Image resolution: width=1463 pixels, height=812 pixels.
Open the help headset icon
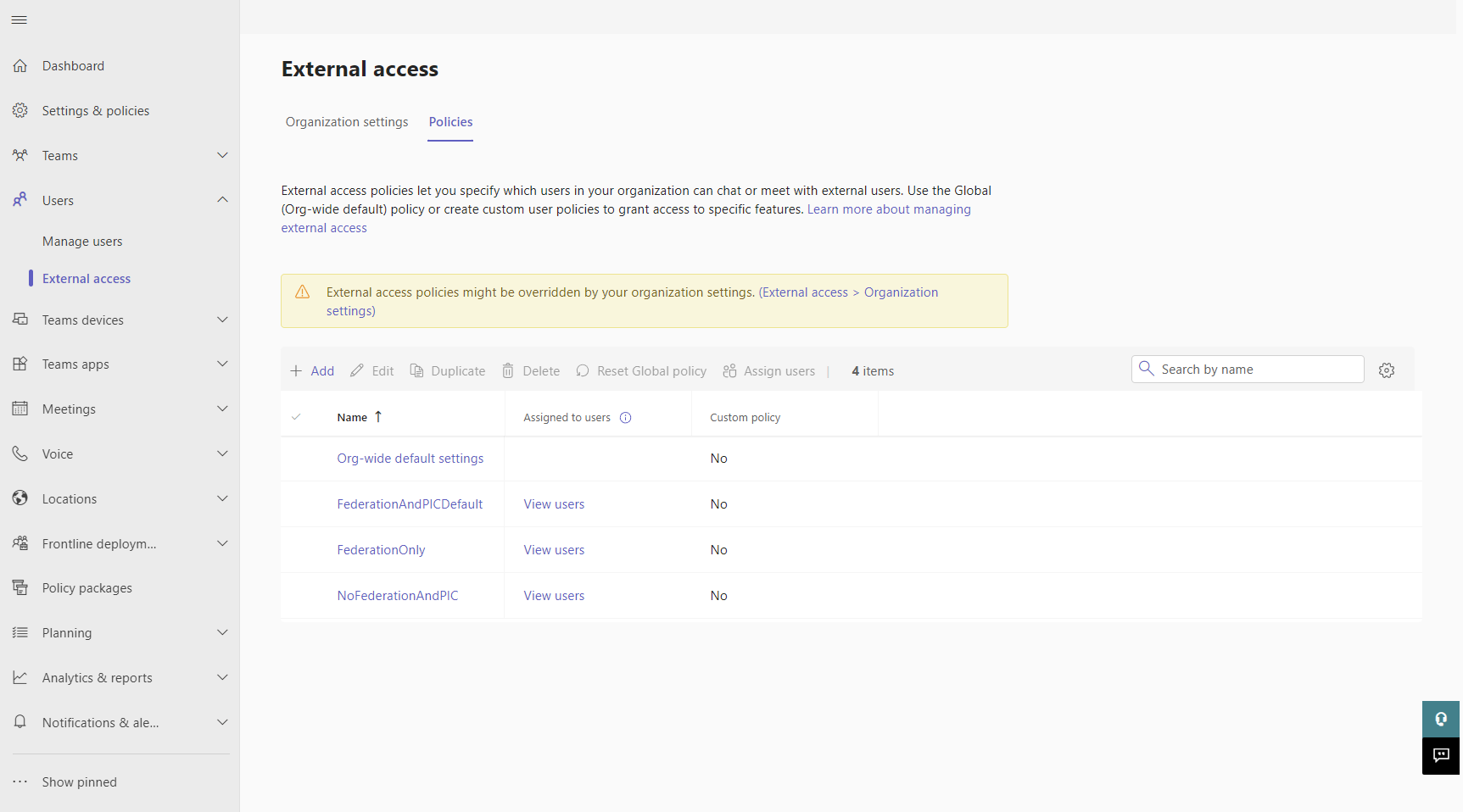click(1440, 719)
